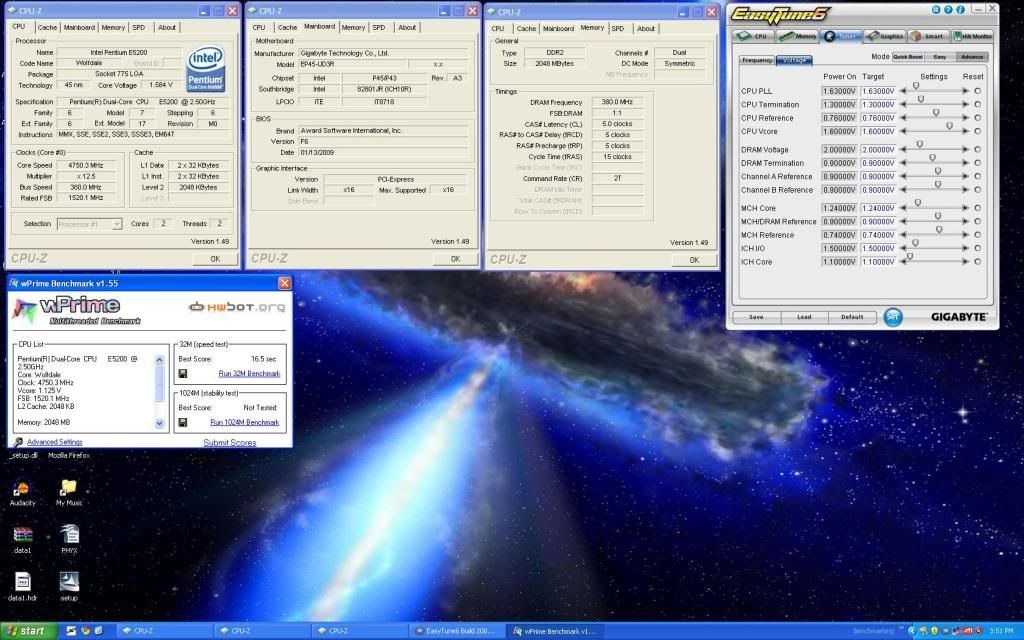The image size is (1024, 640).
Task: Switch to About tab in the Memory CPU-Z window
Action: click(646, 29)
